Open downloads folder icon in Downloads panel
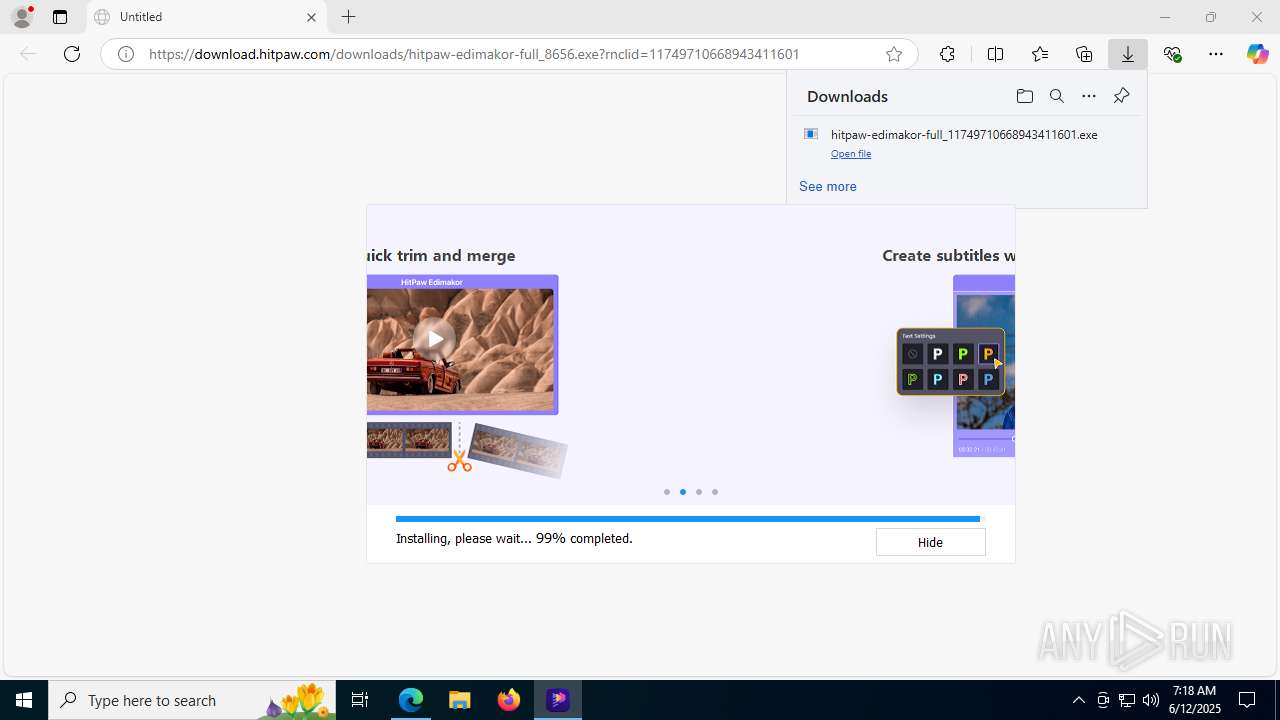The image size is (1280, 720). (x=1024, y=96)
